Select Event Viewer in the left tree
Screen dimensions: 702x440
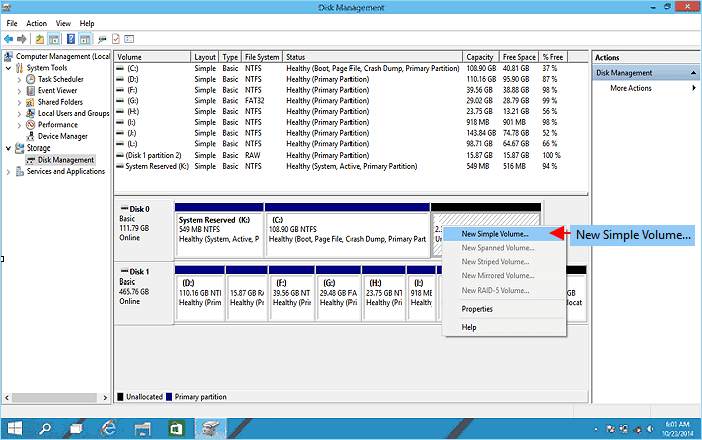click(x=58, y=90)
